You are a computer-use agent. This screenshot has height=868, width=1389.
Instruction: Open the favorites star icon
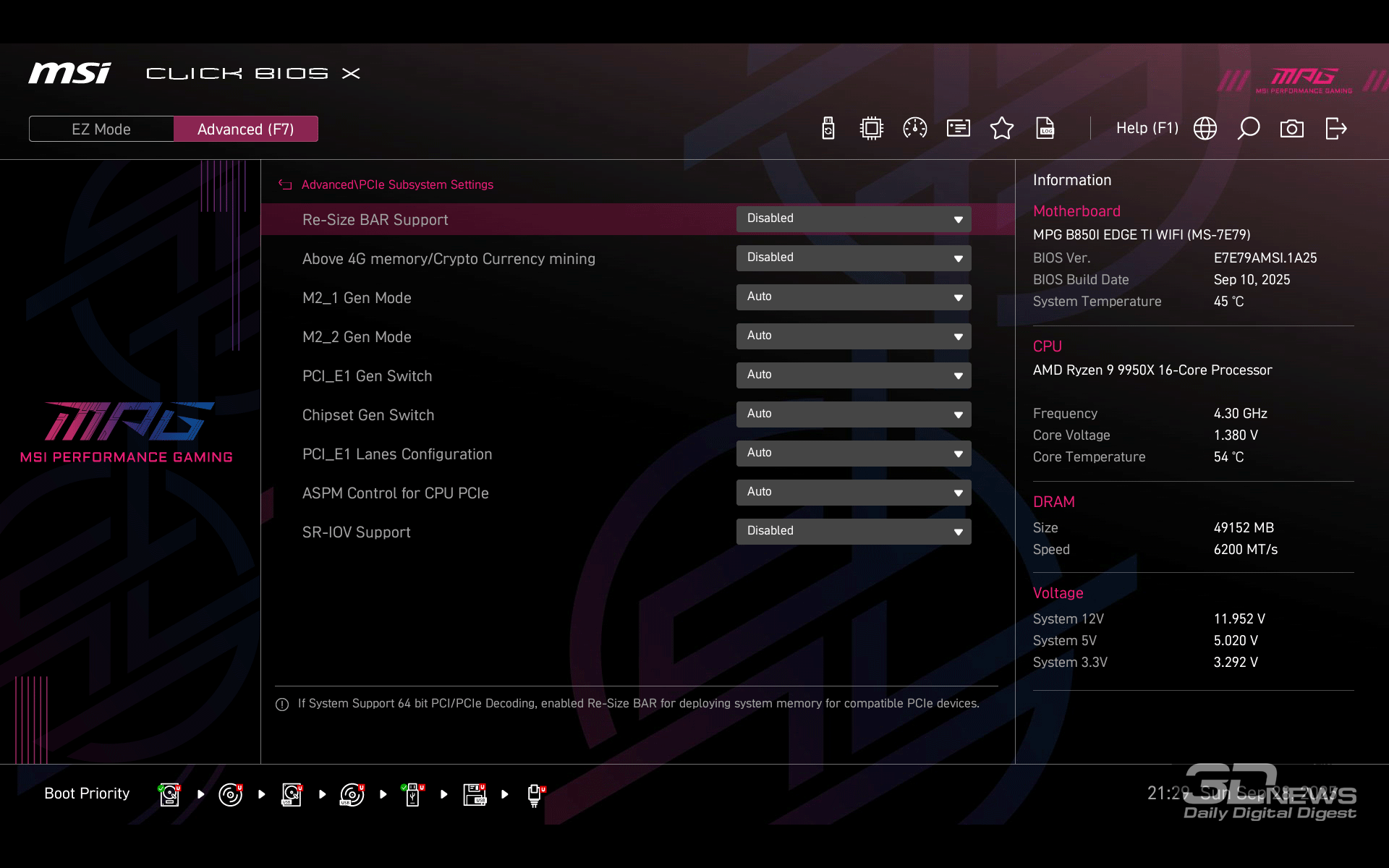[1002, 129]
